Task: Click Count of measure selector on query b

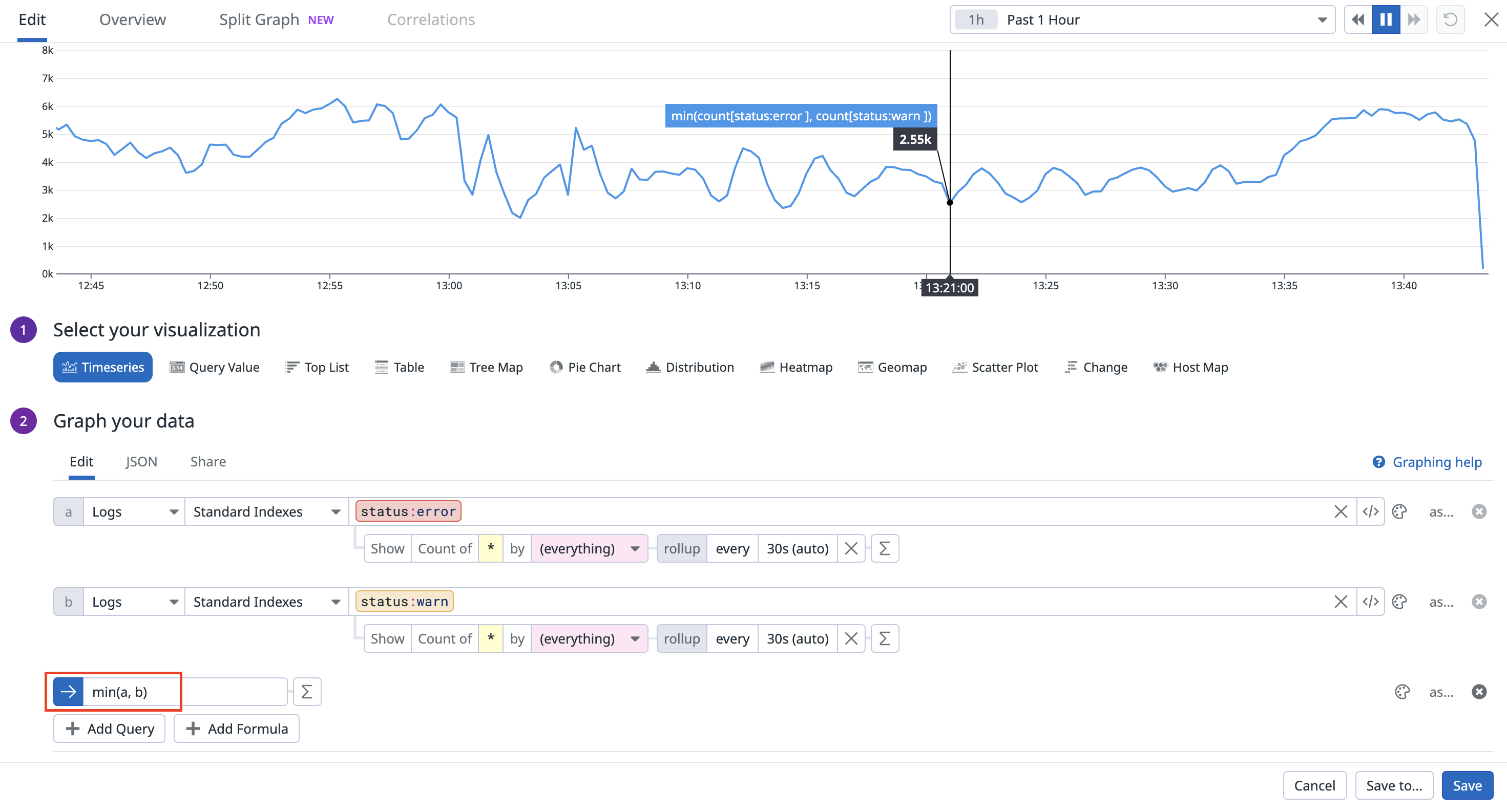Action: click(x=445, y=638)
